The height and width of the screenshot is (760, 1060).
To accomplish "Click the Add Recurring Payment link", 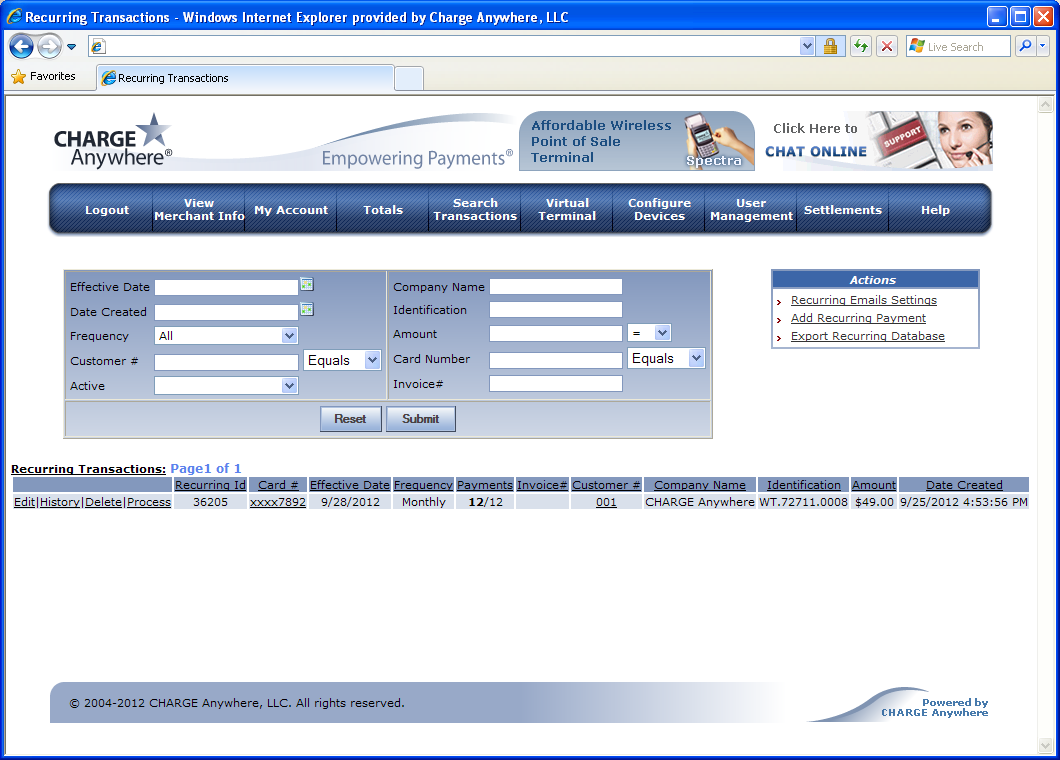I will [858, 318].
